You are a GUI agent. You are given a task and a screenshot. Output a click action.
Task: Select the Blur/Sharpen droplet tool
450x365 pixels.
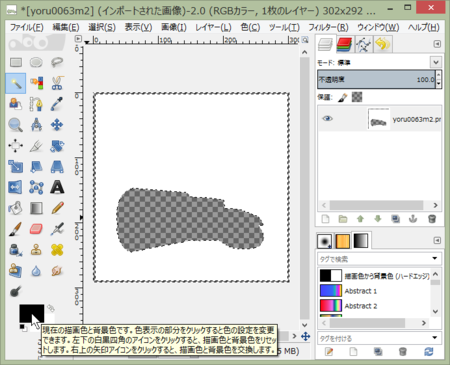[x=36, y=271]
